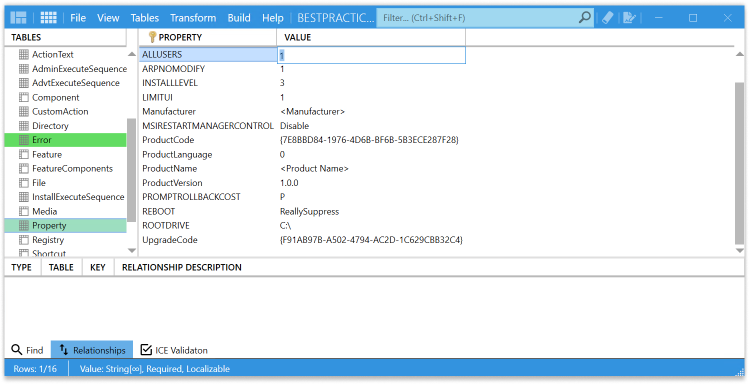Switch to the Find tab
This screenshot has height=384, width=749.
[x=27, y=350]
